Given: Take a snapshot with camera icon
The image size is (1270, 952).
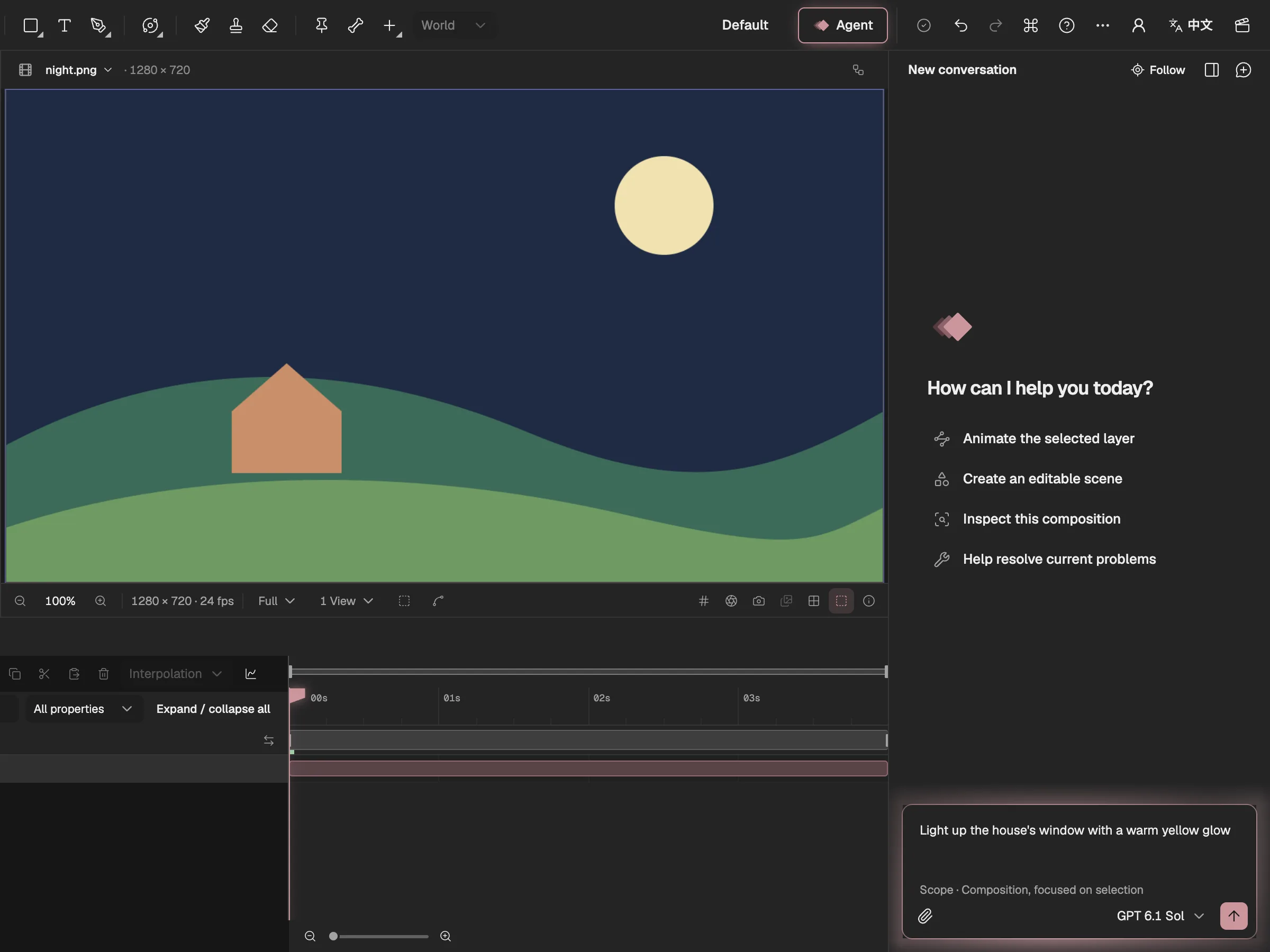Looking at the screenshot, I should click(x=758, y=601).
